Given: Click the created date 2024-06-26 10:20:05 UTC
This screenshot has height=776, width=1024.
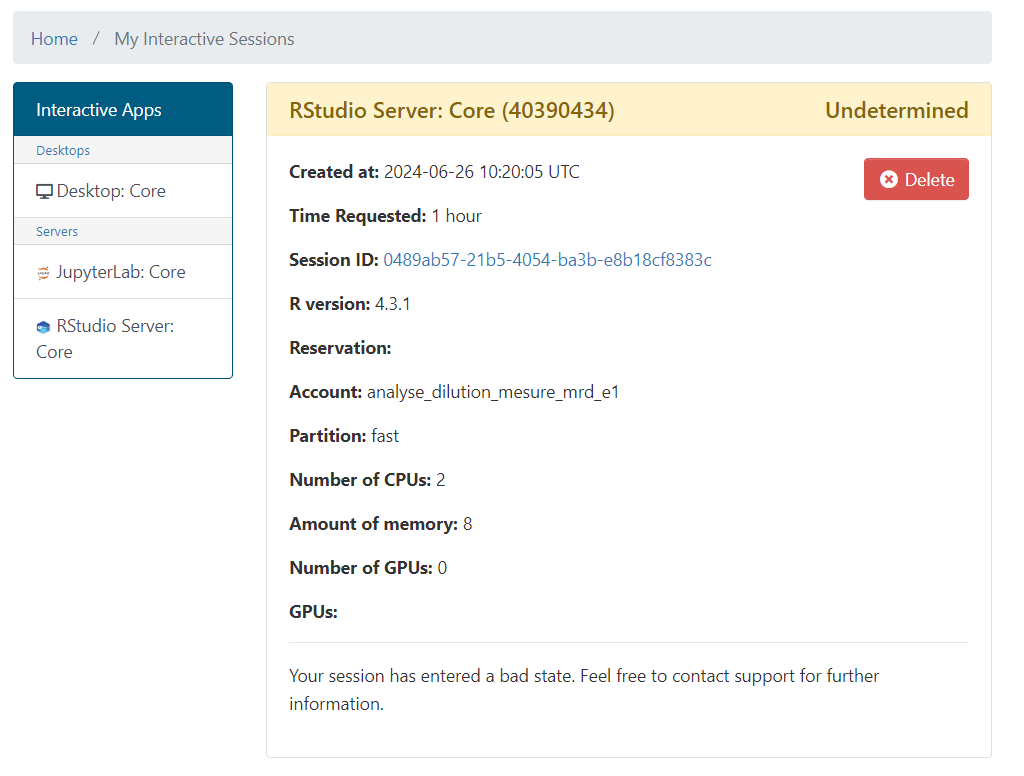Looking at the screenshot, I should point(481,172).
